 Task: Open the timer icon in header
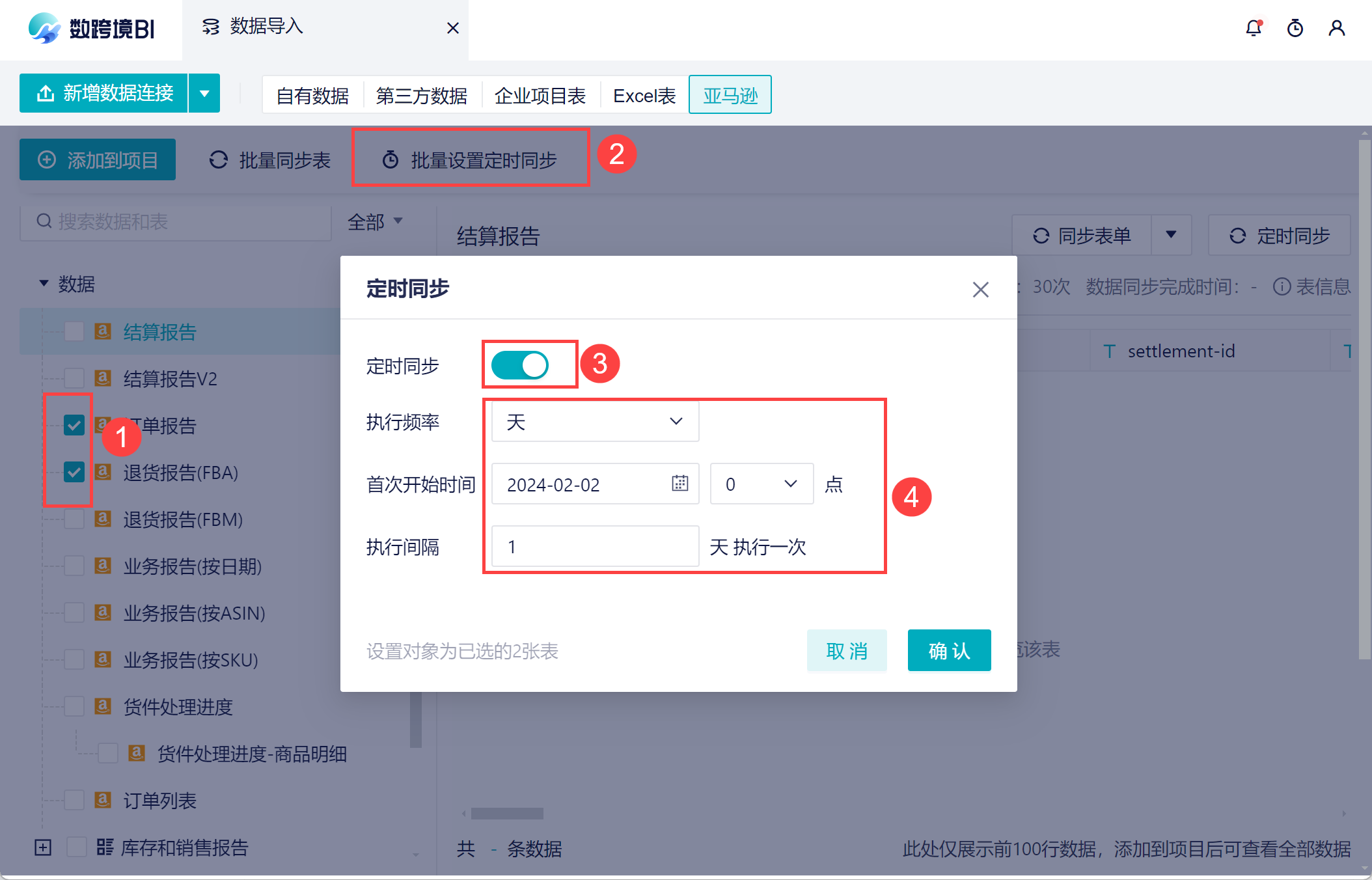tap(1295, 28)
